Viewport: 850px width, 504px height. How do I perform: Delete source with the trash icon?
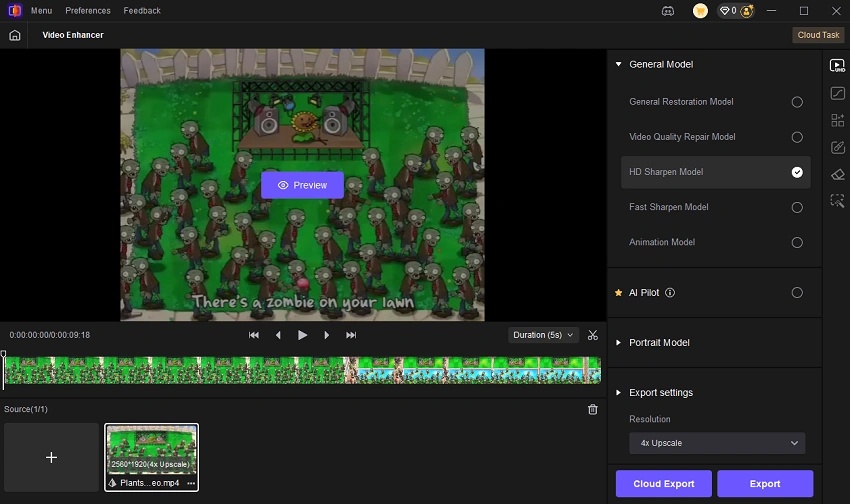pyautogui.click(x=593, y=409)
